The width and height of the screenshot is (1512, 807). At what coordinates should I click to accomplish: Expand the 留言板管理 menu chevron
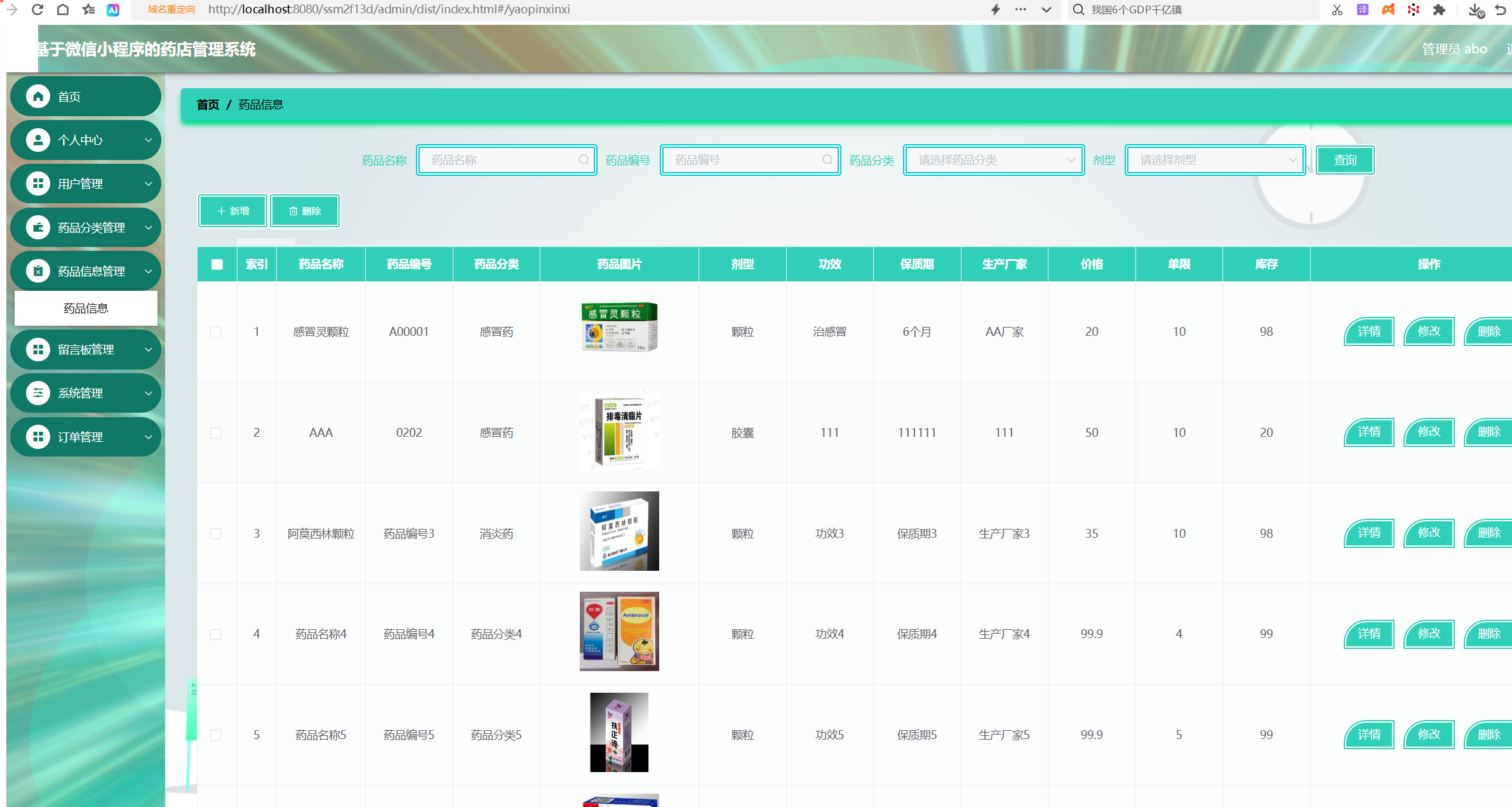coord(149,349)
